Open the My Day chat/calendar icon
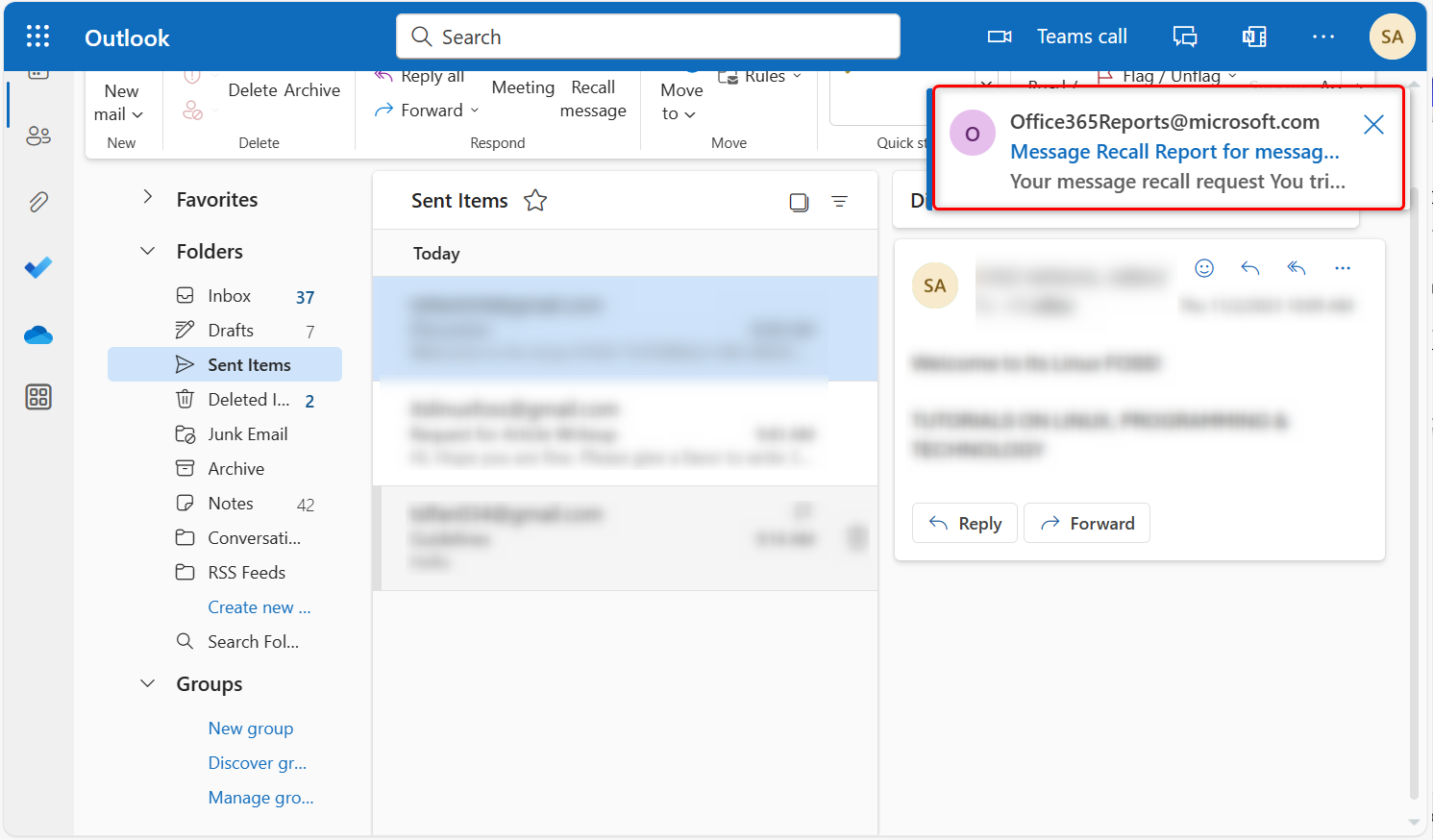This screenshot has width=1433, height=840. (1185, 37)
